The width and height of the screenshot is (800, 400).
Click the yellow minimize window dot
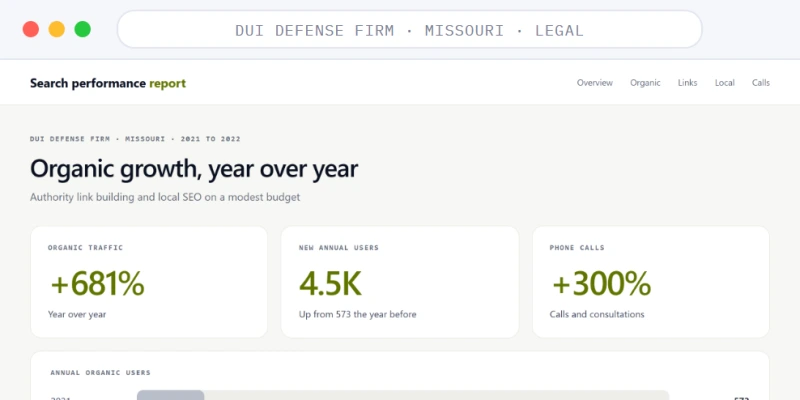click(x=57, y=29)
